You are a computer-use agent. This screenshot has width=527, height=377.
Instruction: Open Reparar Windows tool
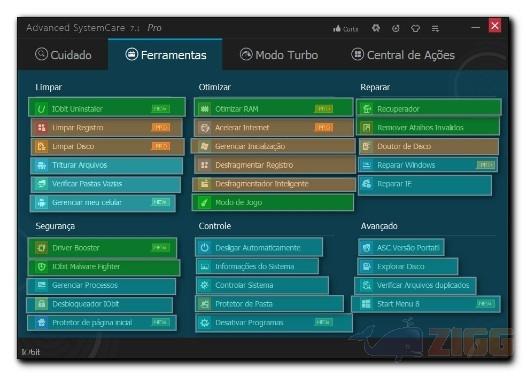(x=428, y=165)
